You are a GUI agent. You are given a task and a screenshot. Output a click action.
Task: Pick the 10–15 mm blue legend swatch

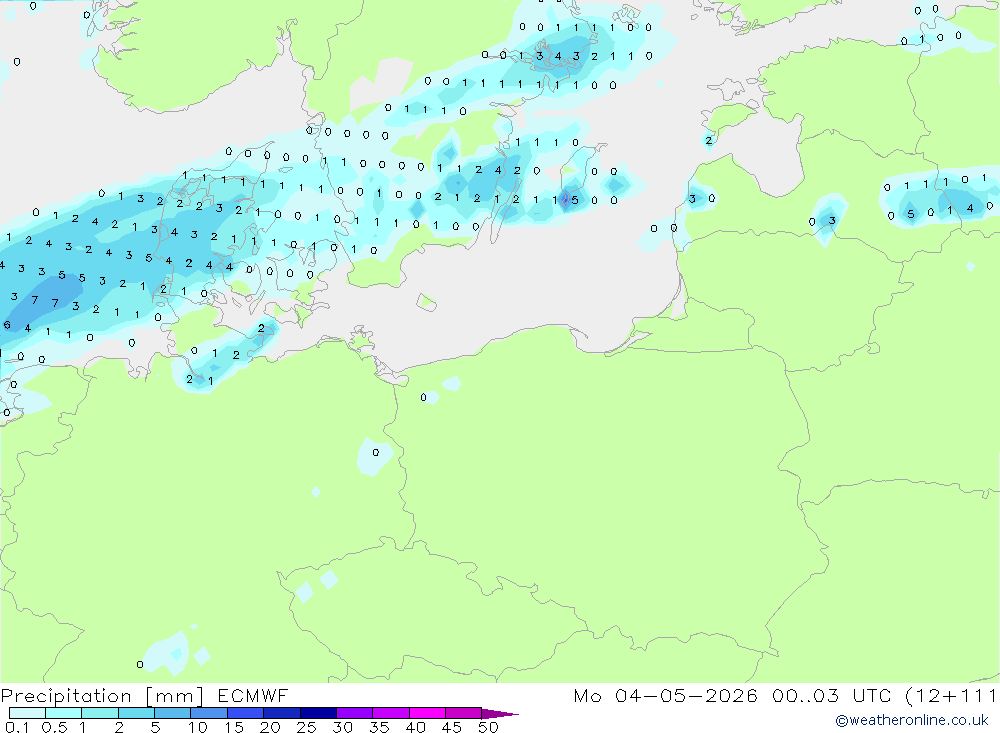pos(209,713)
